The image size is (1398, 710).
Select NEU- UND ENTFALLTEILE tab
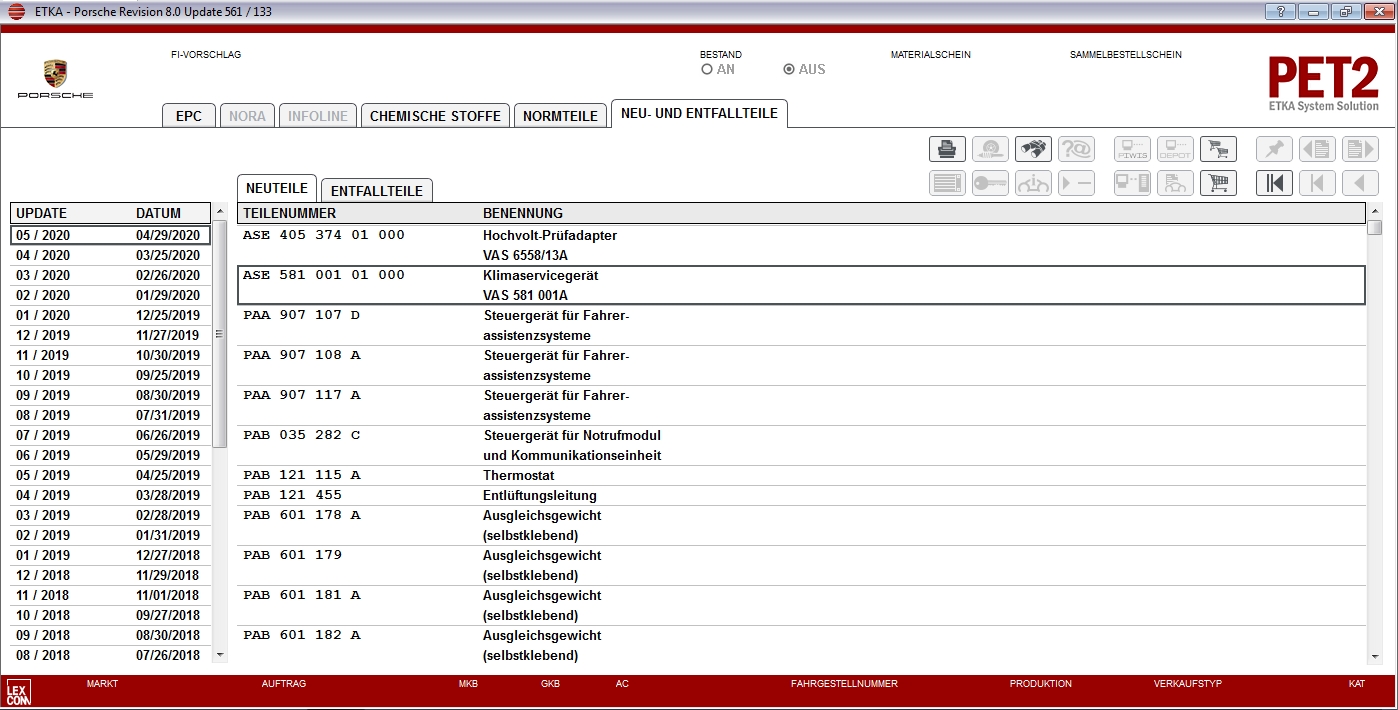click(699, 114)
